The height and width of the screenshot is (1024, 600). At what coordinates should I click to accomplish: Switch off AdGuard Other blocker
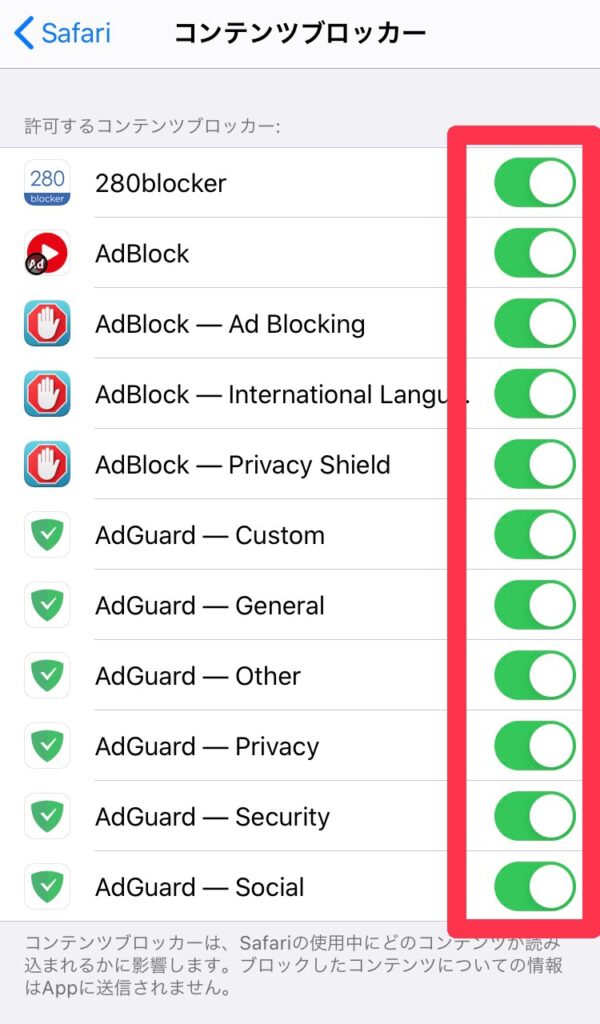pos(534,676)
